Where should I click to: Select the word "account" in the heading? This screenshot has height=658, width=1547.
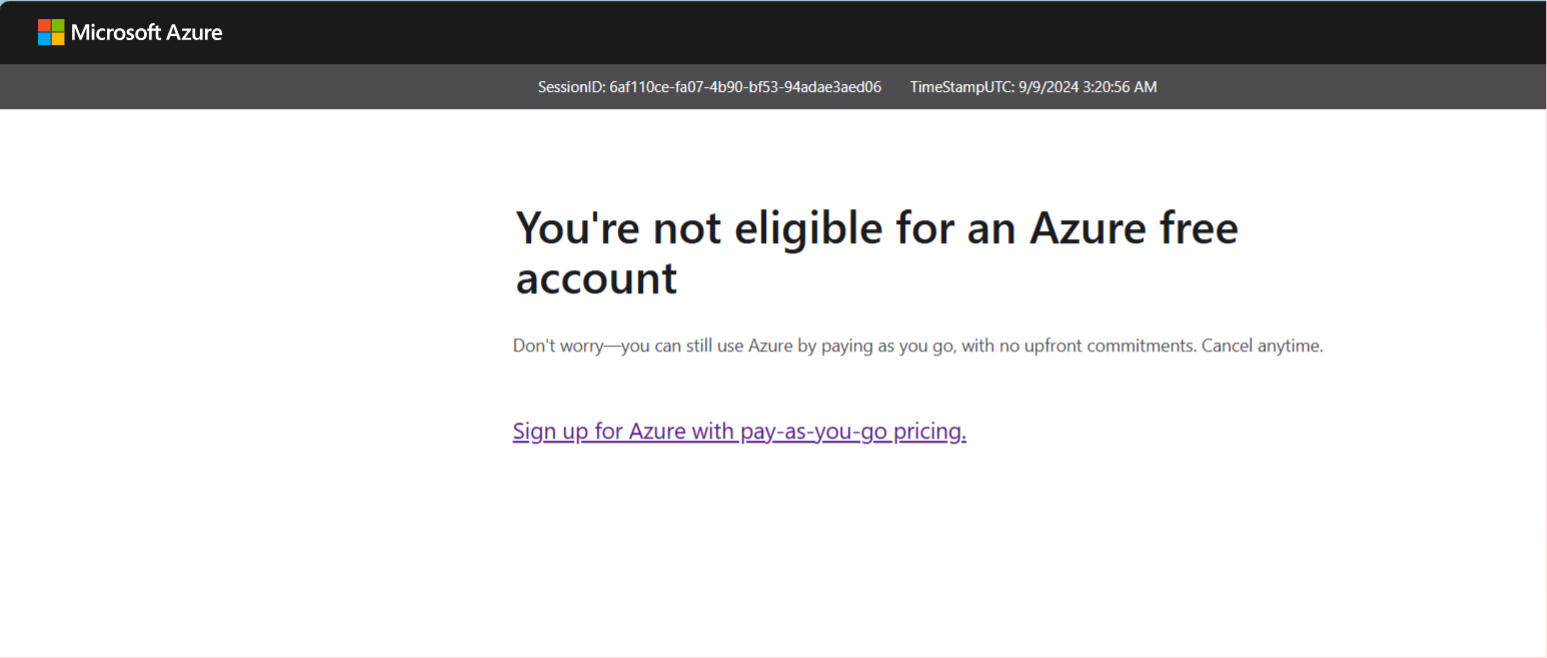coord(596,279)
